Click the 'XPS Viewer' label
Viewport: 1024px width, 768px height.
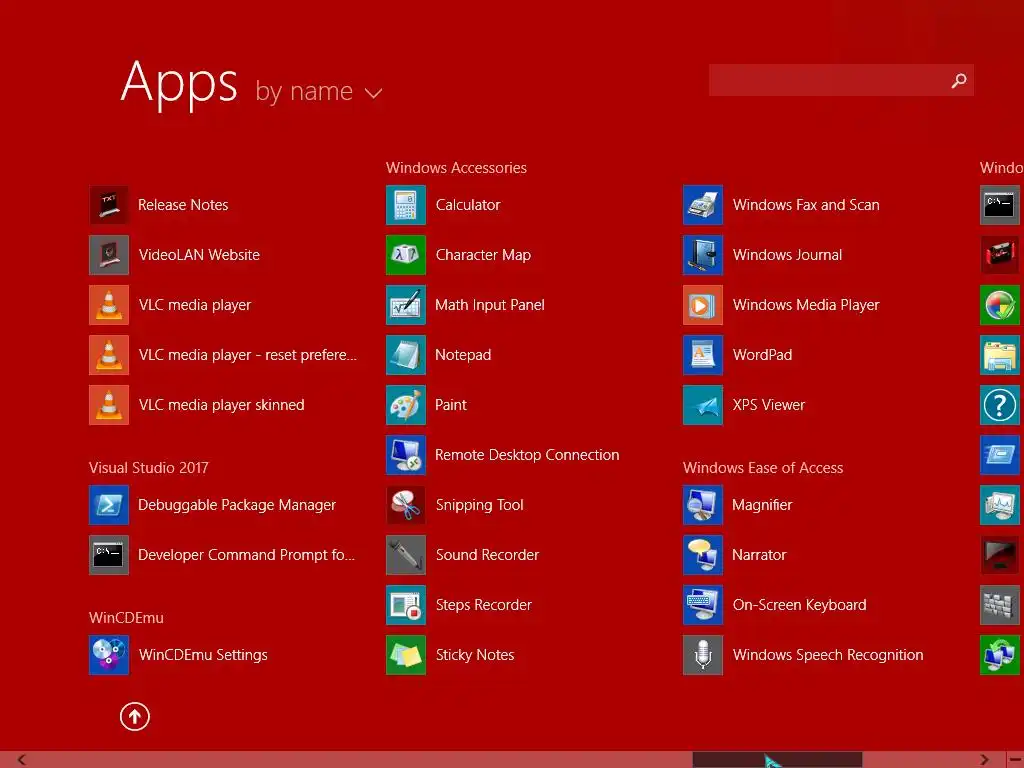pos(769,405)
